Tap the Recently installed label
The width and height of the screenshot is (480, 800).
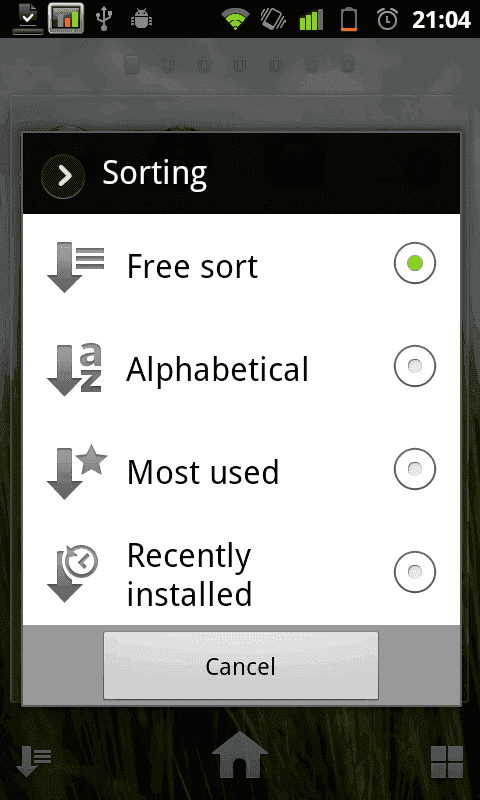(189, 574)
